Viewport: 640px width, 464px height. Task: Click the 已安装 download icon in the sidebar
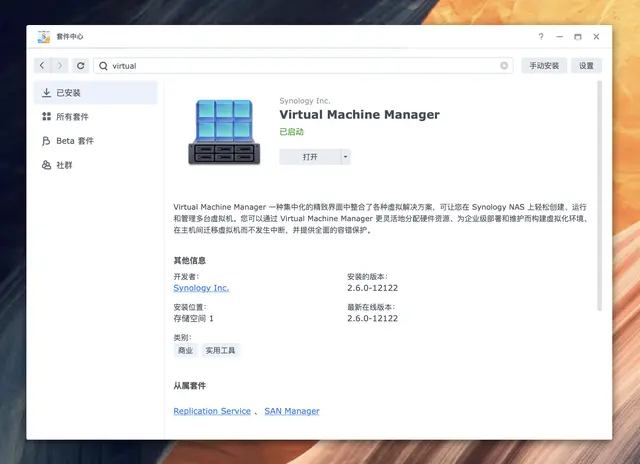tap(47, 93)
